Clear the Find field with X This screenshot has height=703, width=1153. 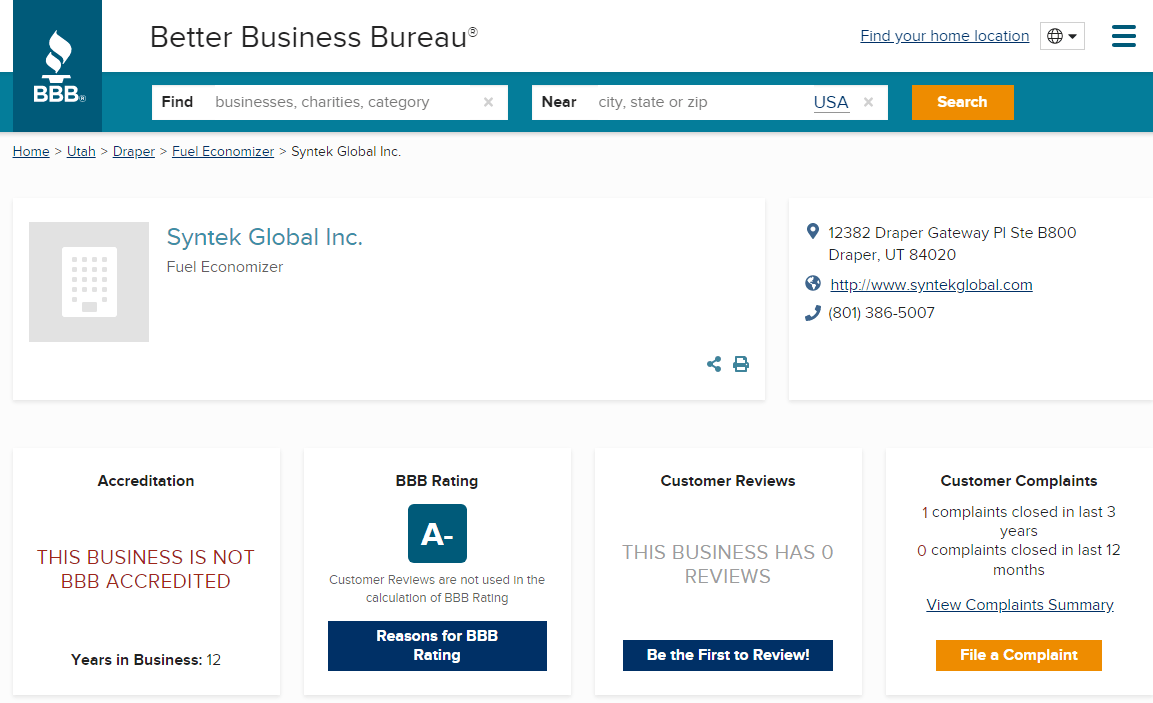pos(488,102)
